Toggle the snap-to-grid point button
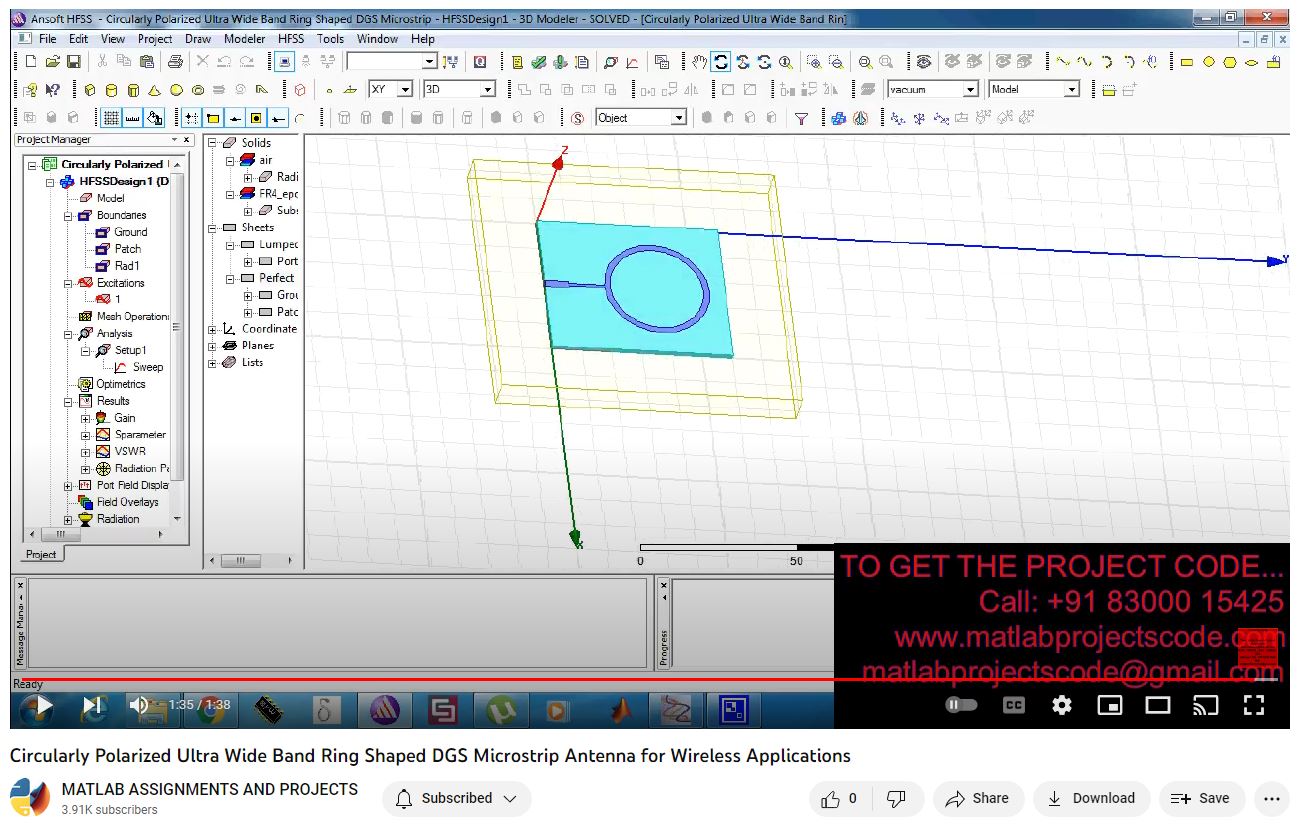Image resolution: width=1299 pixels, height=825 pixels. tap(192, 118)
